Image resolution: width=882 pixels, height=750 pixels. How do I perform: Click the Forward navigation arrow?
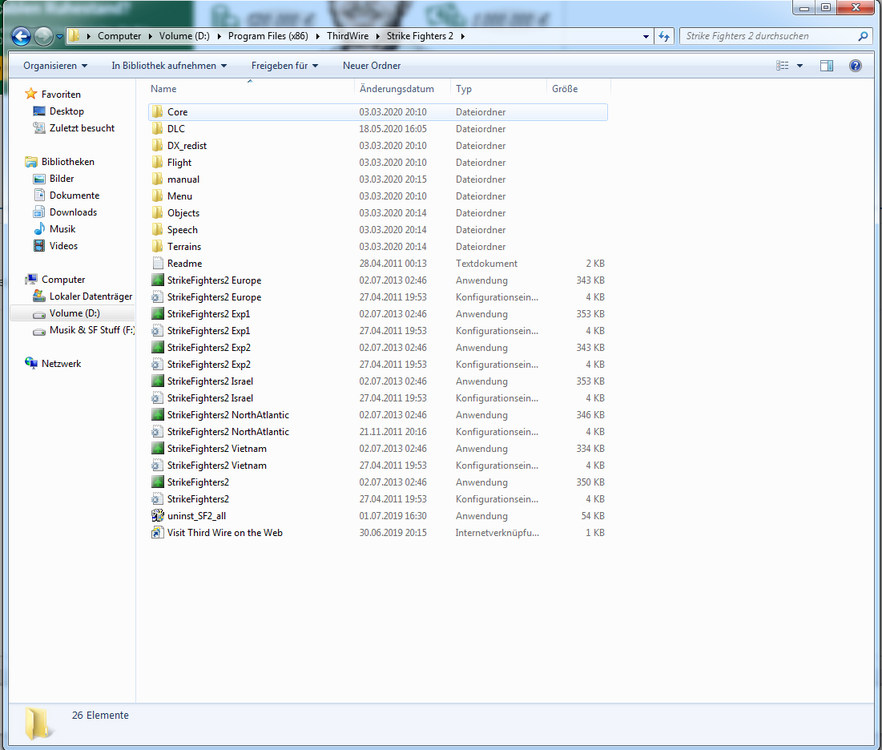click(x=44, y=37)
